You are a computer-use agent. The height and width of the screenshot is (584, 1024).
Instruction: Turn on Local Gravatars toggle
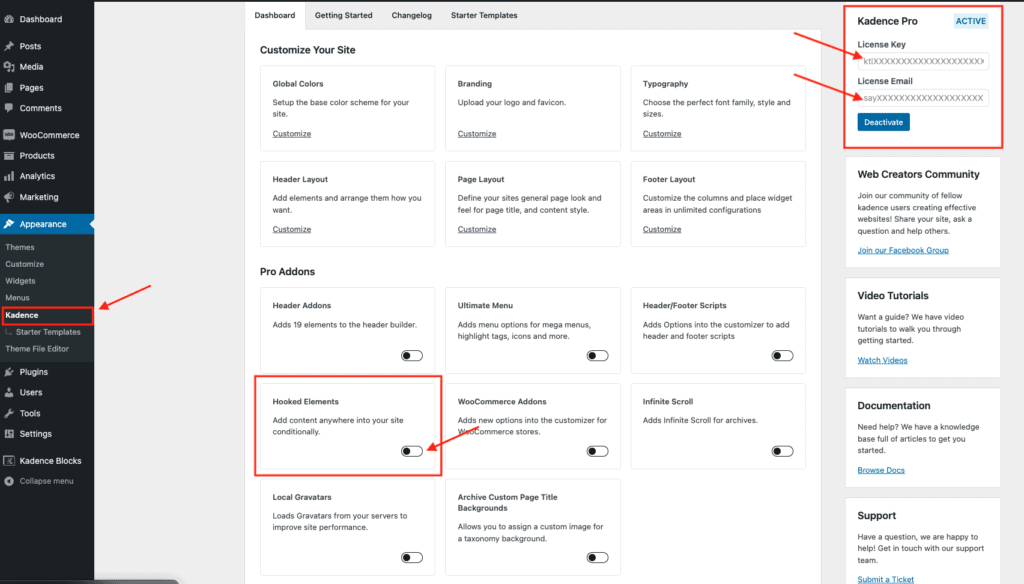(x=412, y=558)
